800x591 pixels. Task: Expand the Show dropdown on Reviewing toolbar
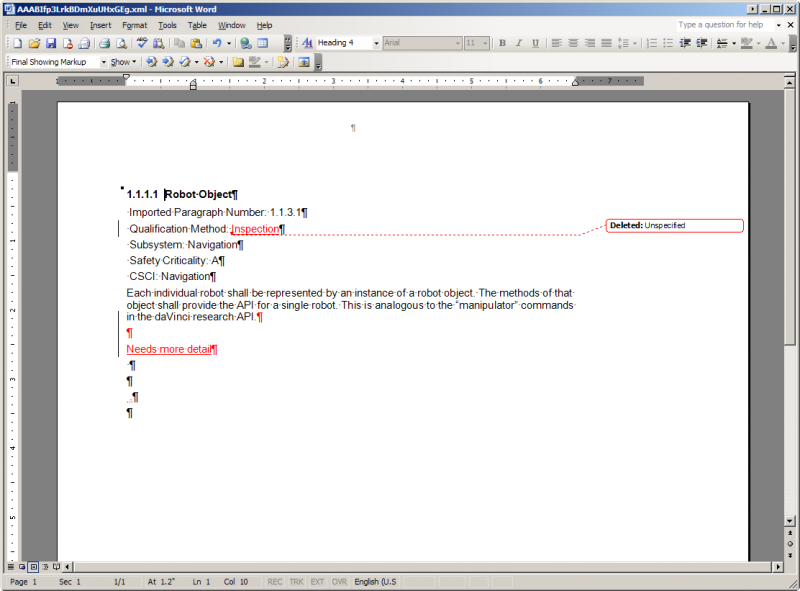[x=124, y=62]
